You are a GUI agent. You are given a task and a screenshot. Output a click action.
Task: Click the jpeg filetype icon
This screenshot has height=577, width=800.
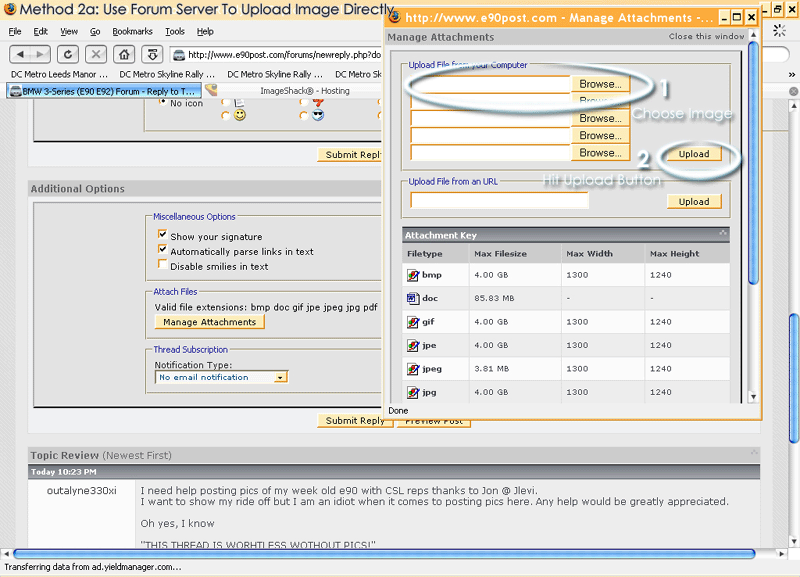tap(413, 369)
